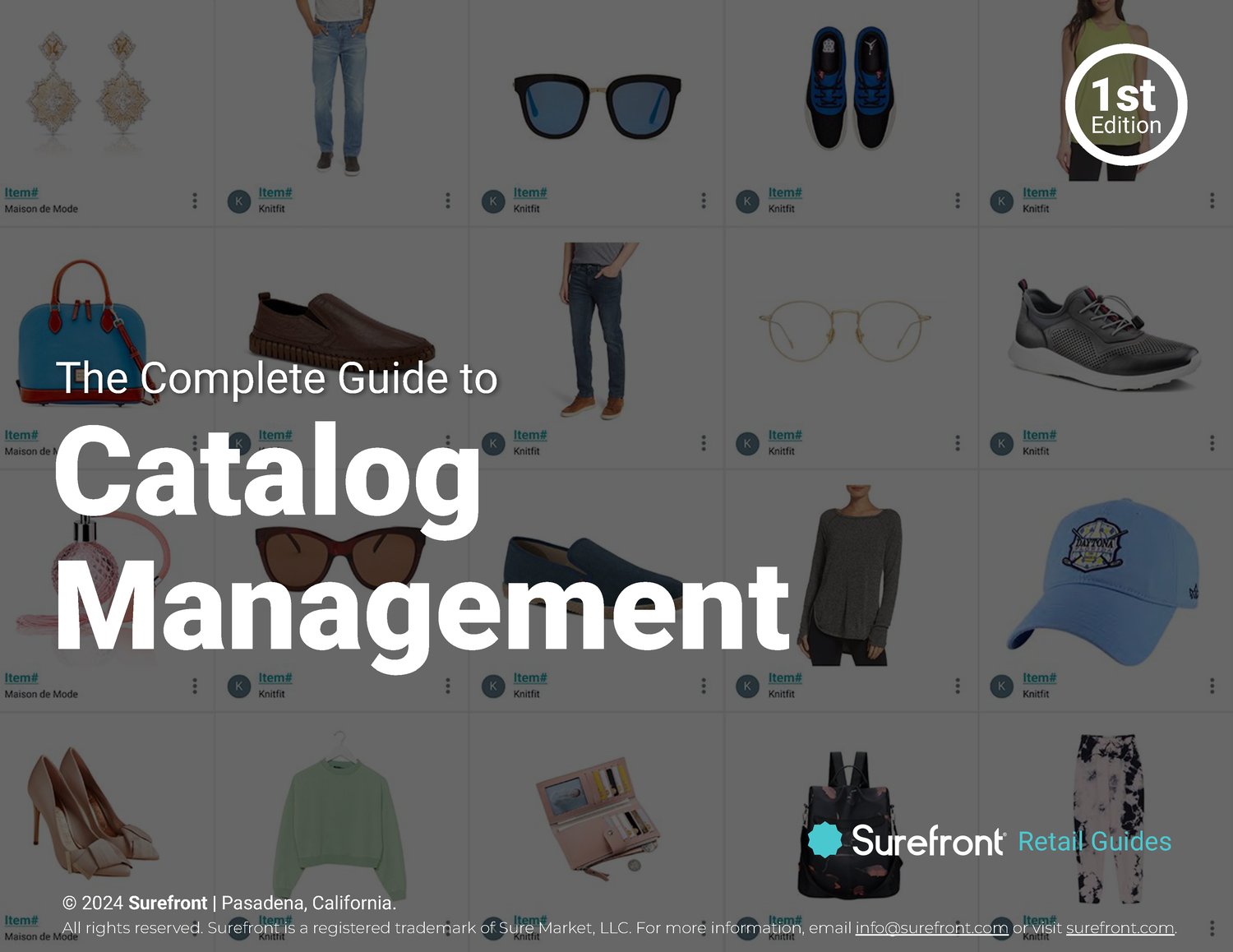Open the three-dot menu on the earrings card
1233x952 pixels.
tap(194, 198)
